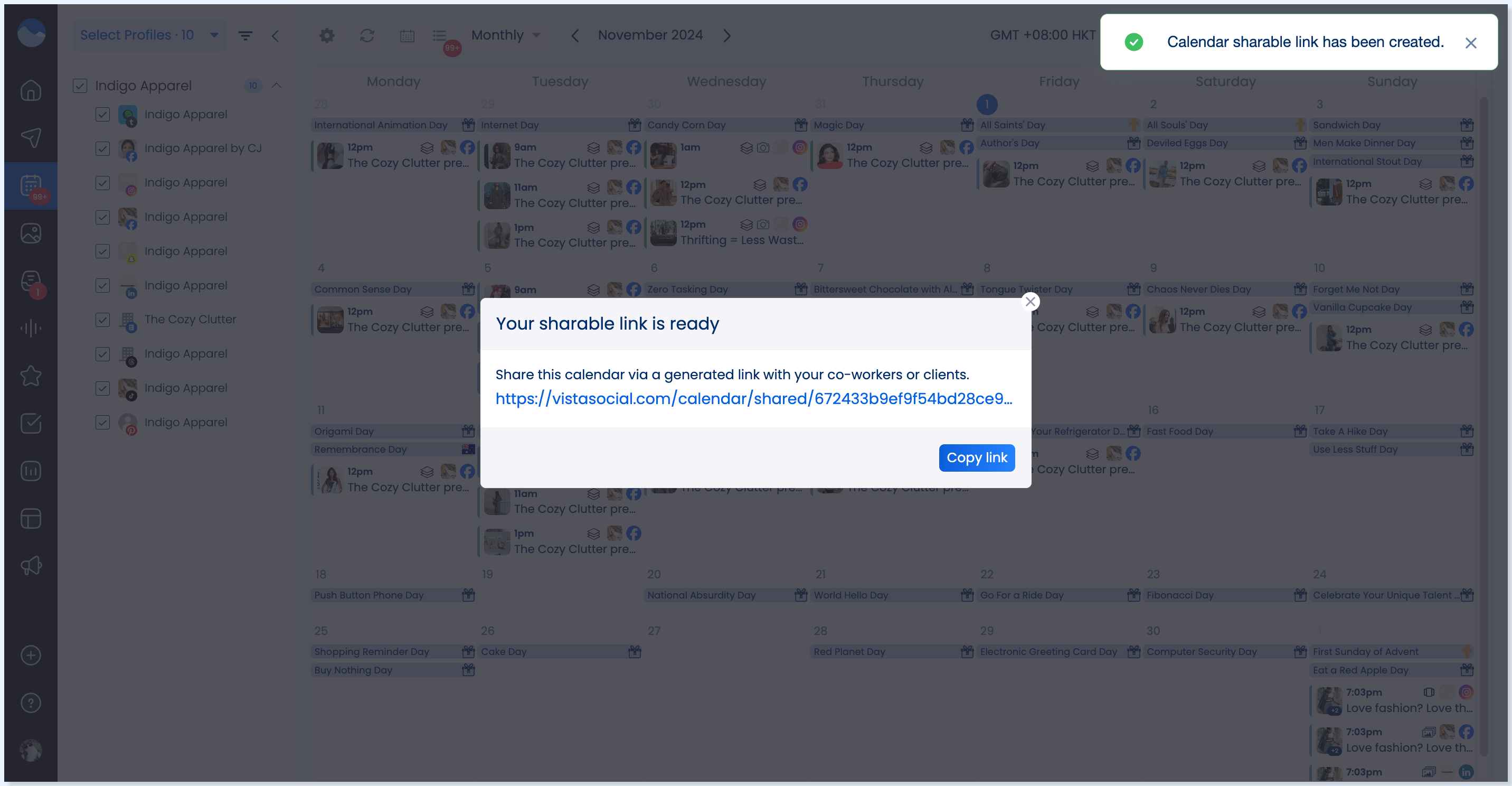Click the Copy link button
The width and height of the screenshot is (1512, 786).
click(x=977, y=457)
